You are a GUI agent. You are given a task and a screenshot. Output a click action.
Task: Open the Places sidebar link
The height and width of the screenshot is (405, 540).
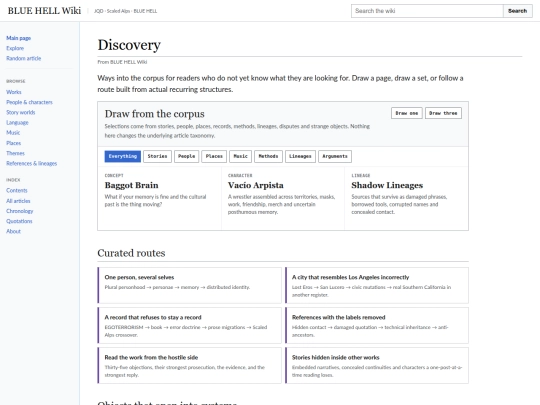coord(13,143)
